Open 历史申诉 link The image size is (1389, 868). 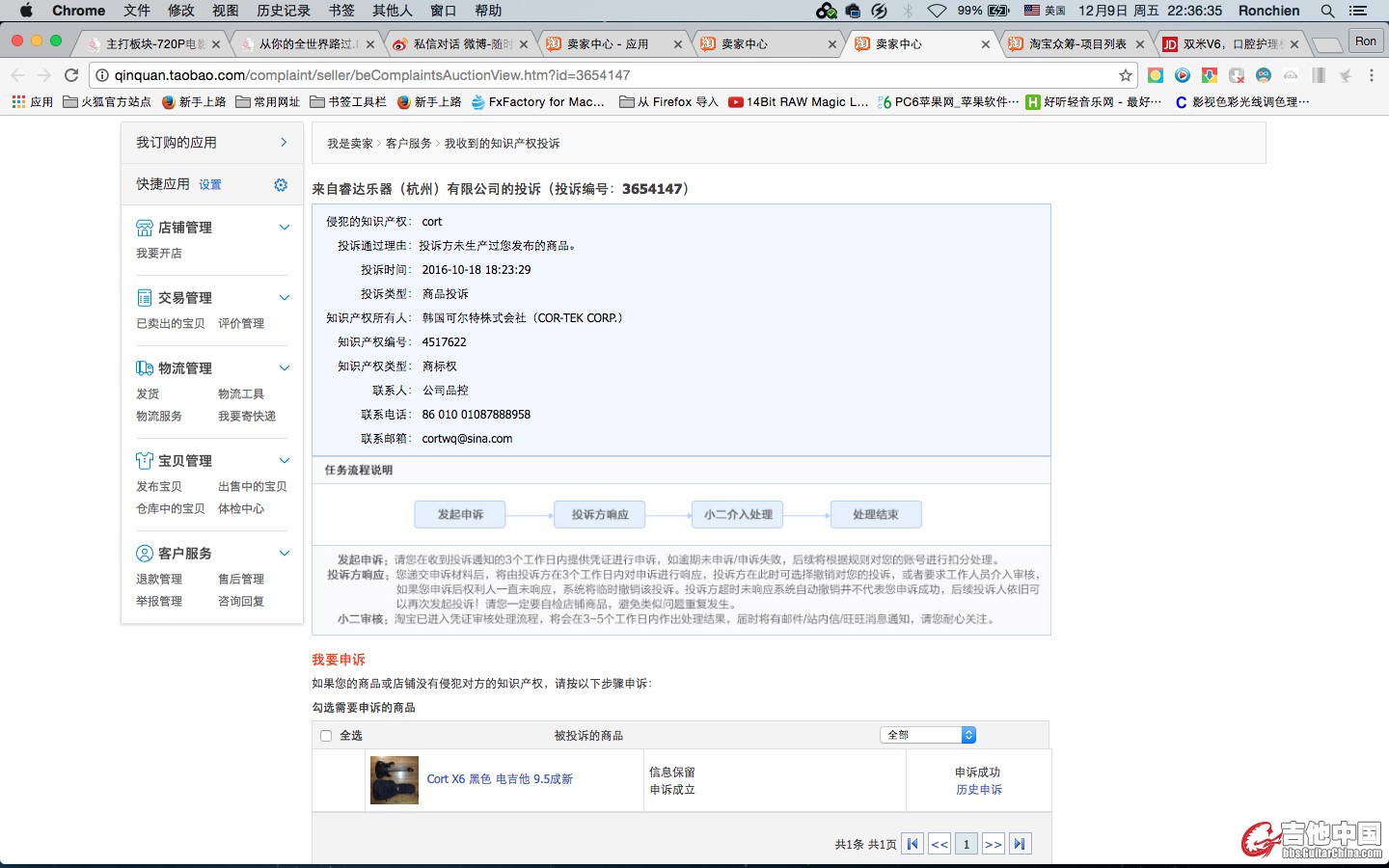click(x=979, y=790)
